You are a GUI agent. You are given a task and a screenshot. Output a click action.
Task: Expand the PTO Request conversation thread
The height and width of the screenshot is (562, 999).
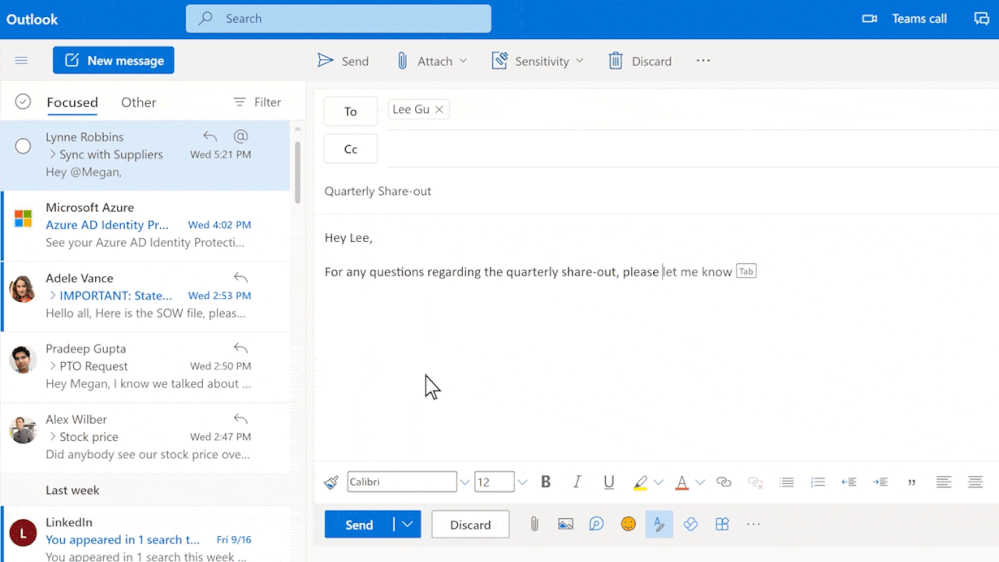tap(52, 366)
